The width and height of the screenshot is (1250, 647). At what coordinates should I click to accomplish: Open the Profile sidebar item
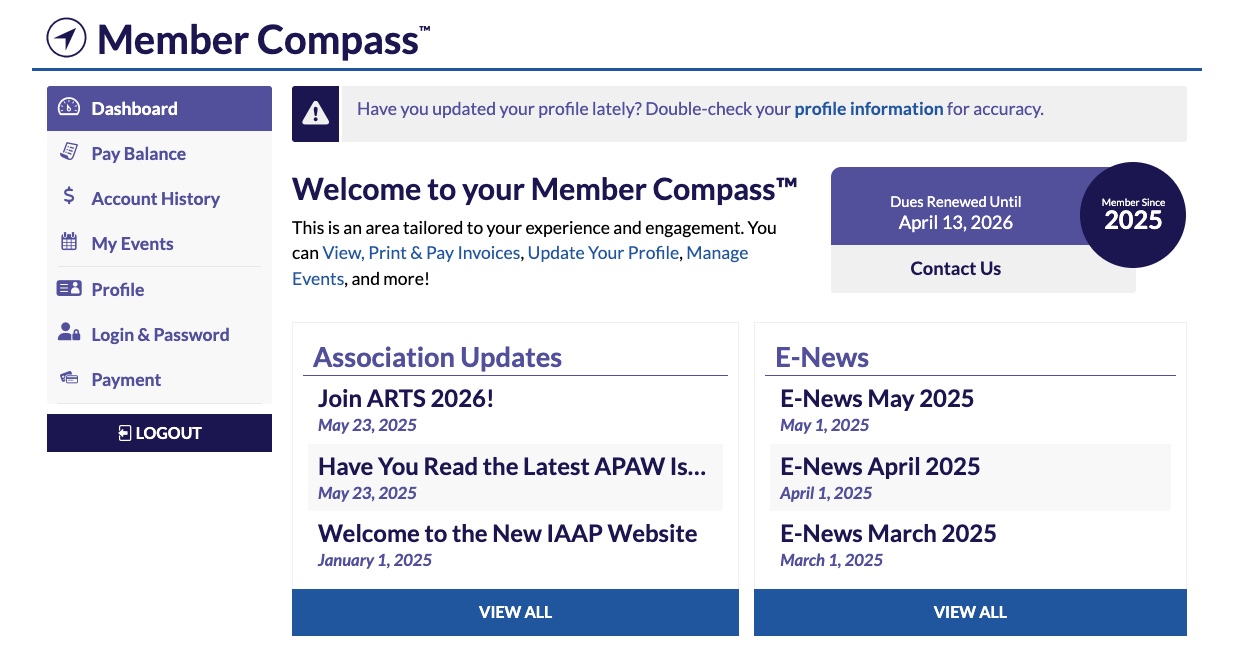click(x=159, y=289)
